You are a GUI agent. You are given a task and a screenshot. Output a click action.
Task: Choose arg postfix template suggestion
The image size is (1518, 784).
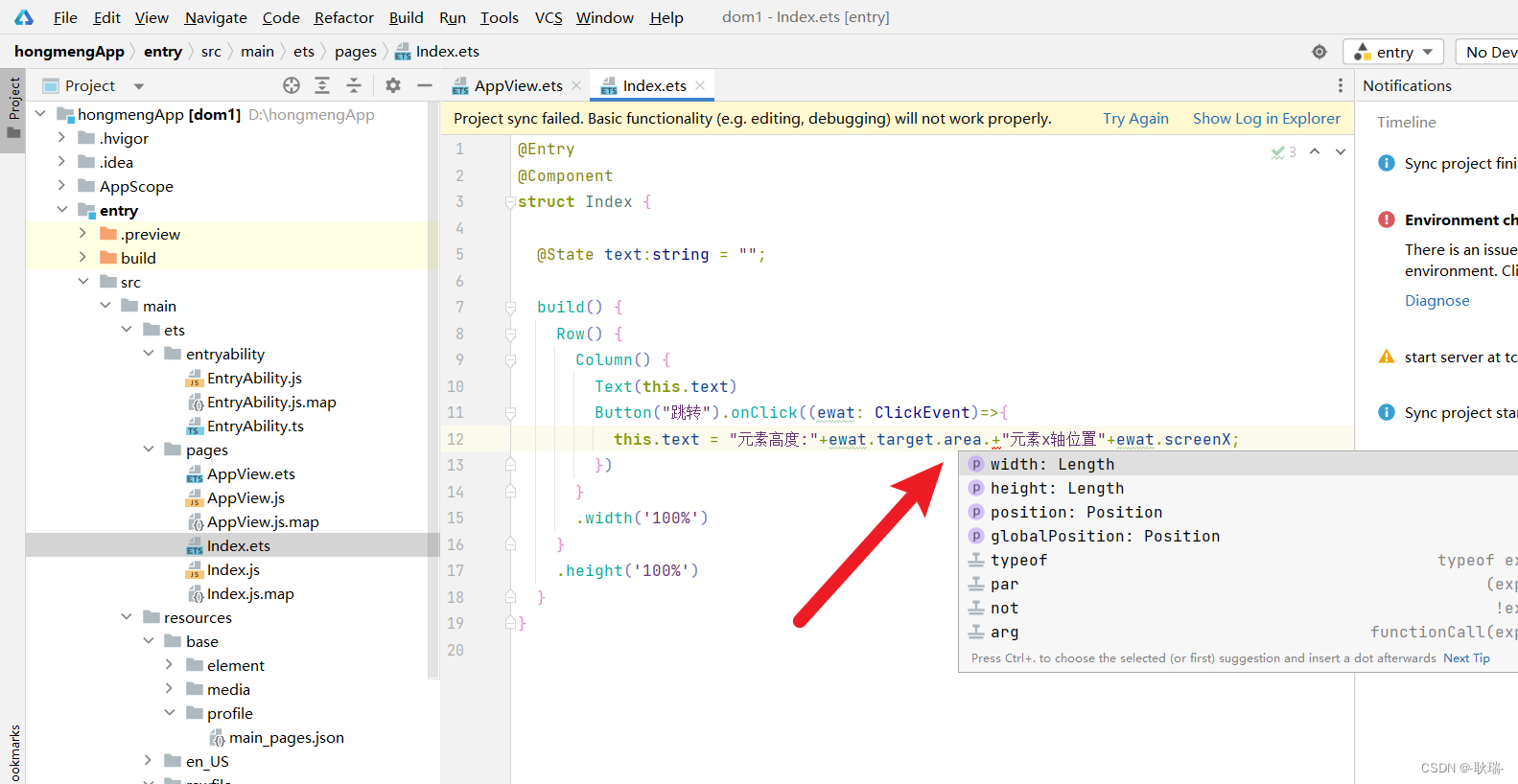point(1238,632)
